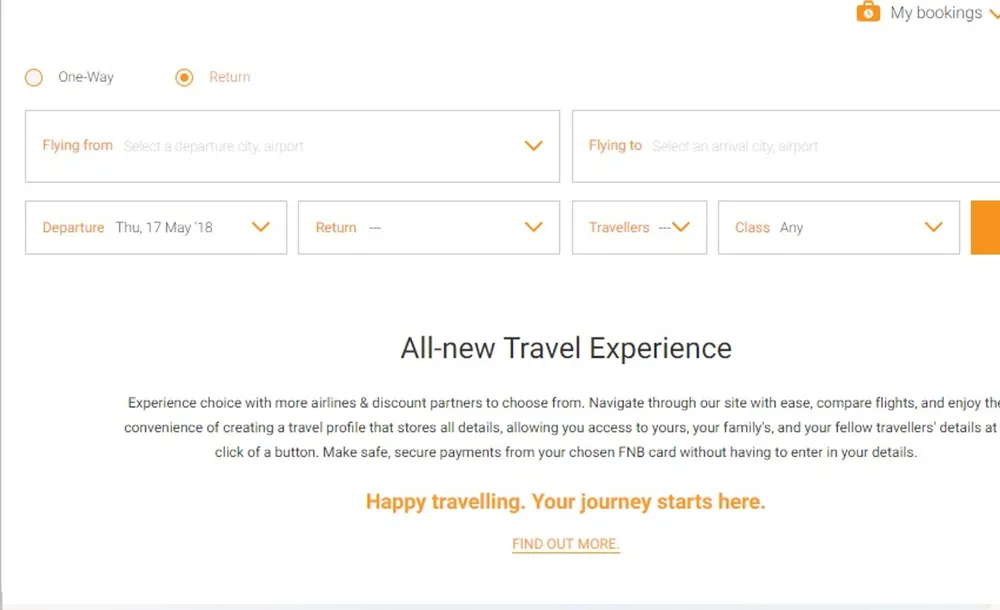Screen dimensions: 1000x610
Task: Click the Travellers selection box
Action: pyautogui.click(x=630, y=228)
